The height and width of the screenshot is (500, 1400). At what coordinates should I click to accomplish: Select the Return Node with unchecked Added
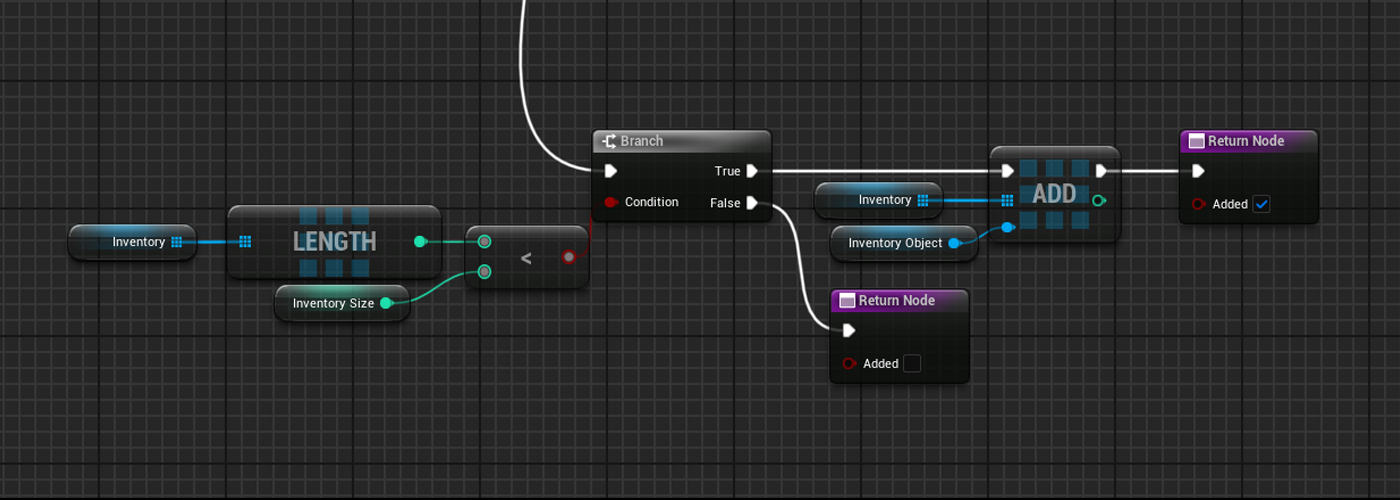pos(898,300)
